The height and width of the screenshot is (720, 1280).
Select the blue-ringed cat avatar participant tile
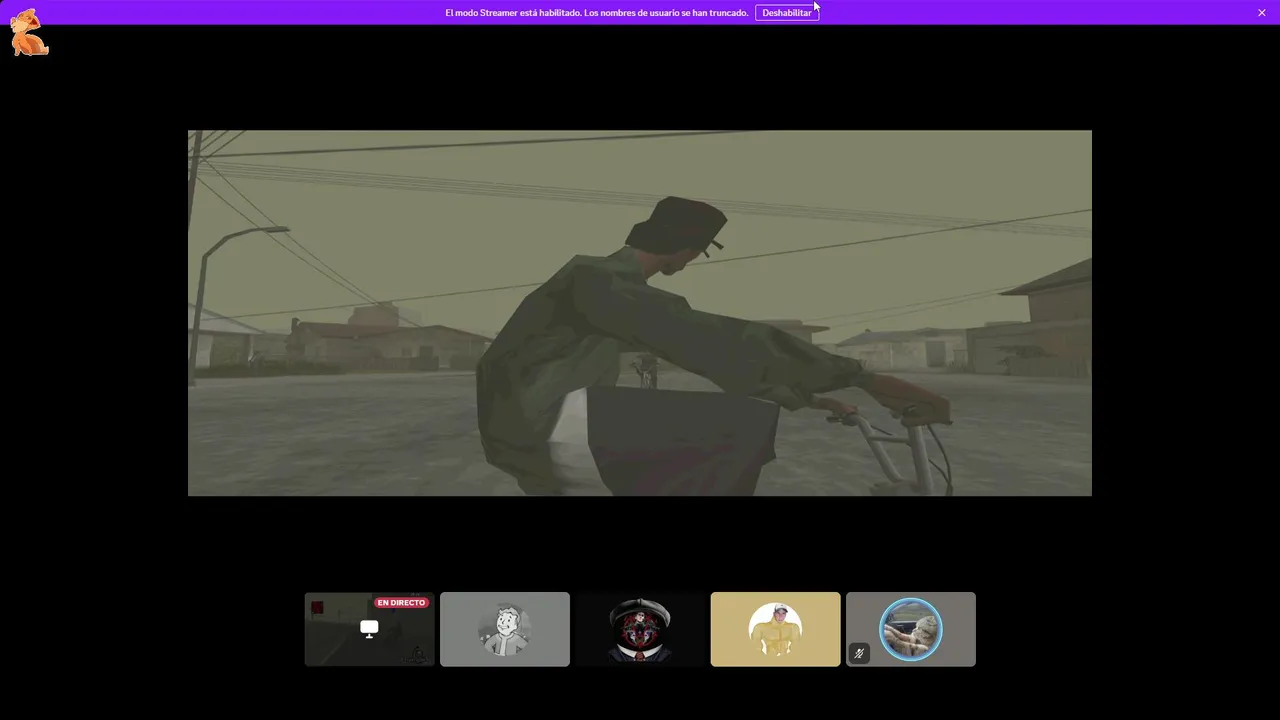911,629
